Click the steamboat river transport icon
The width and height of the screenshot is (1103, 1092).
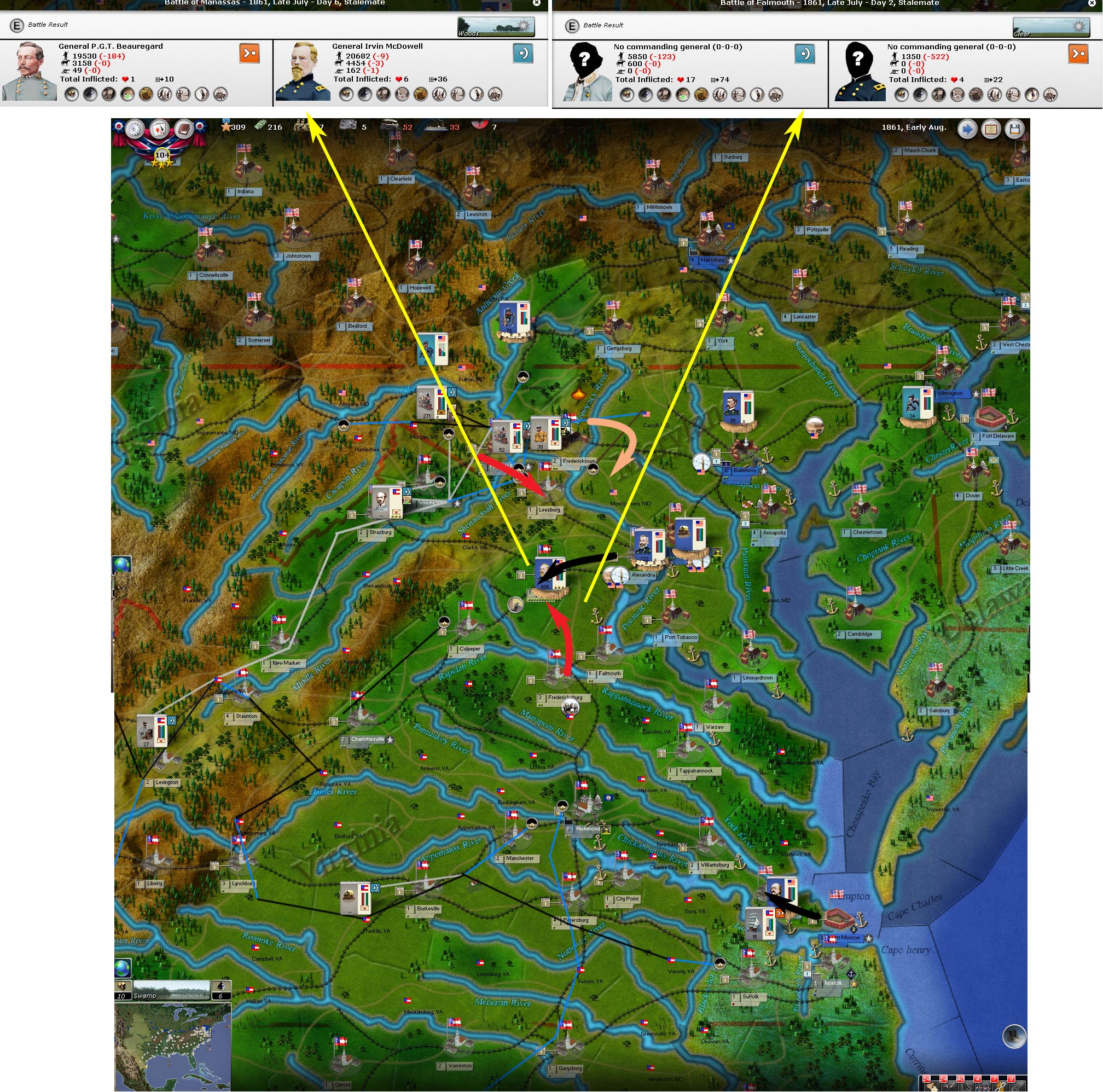[436, 126]
